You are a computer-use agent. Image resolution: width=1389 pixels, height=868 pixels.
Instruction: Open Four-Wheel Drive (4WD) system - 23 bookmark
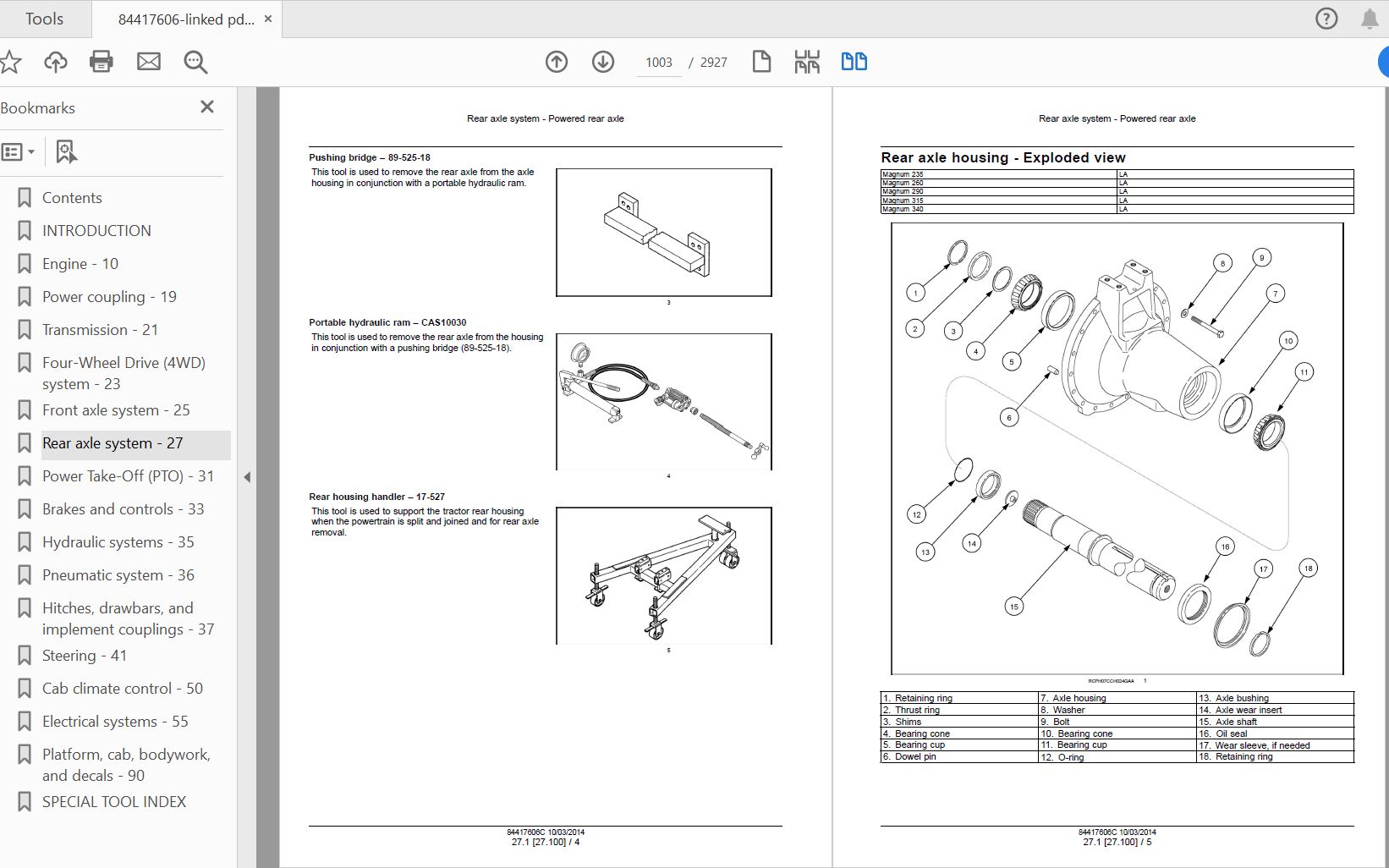pyautogui.click(x=124, y=373)
